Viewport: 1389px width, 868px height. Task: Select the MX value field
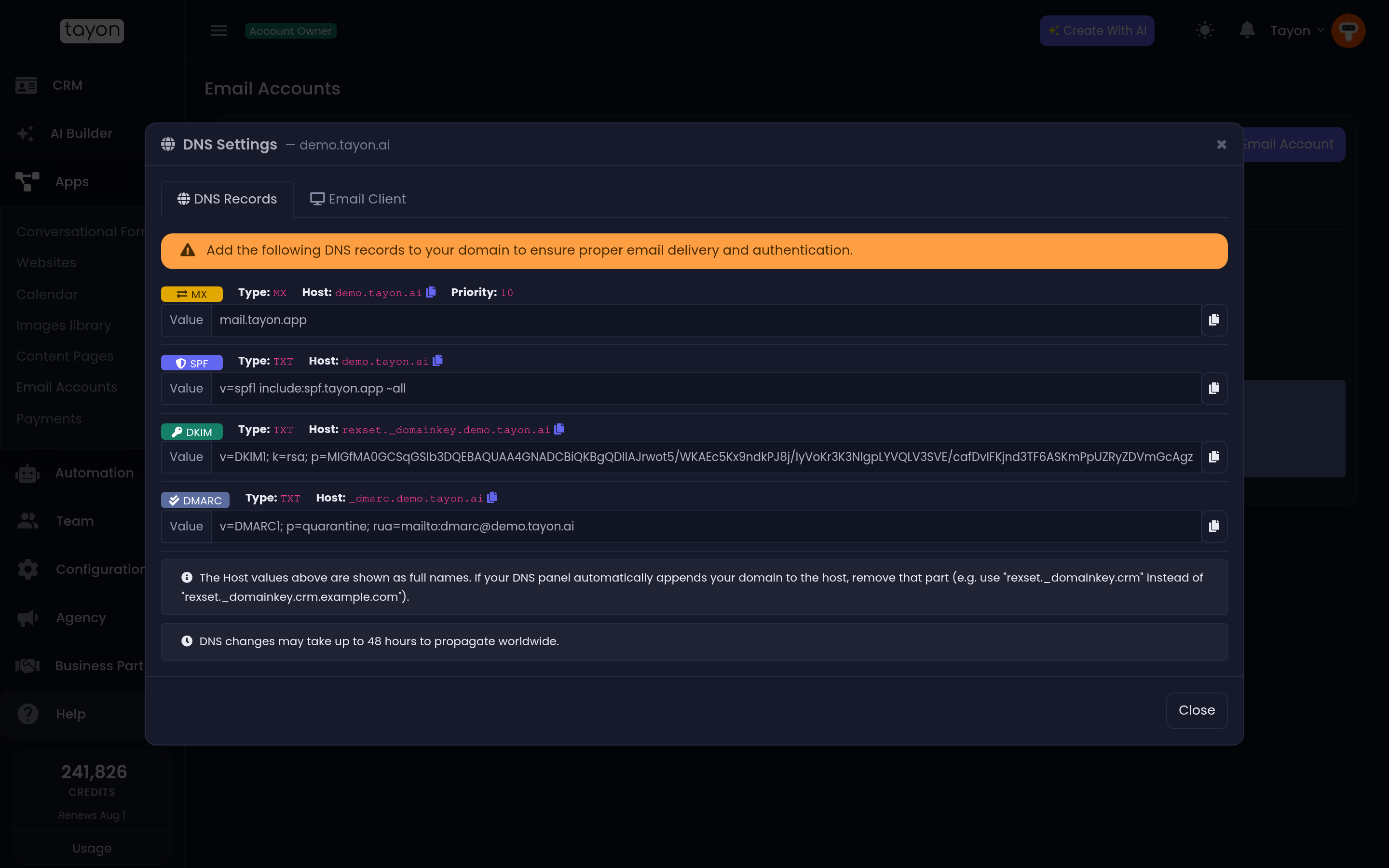(x=706, y=320)
